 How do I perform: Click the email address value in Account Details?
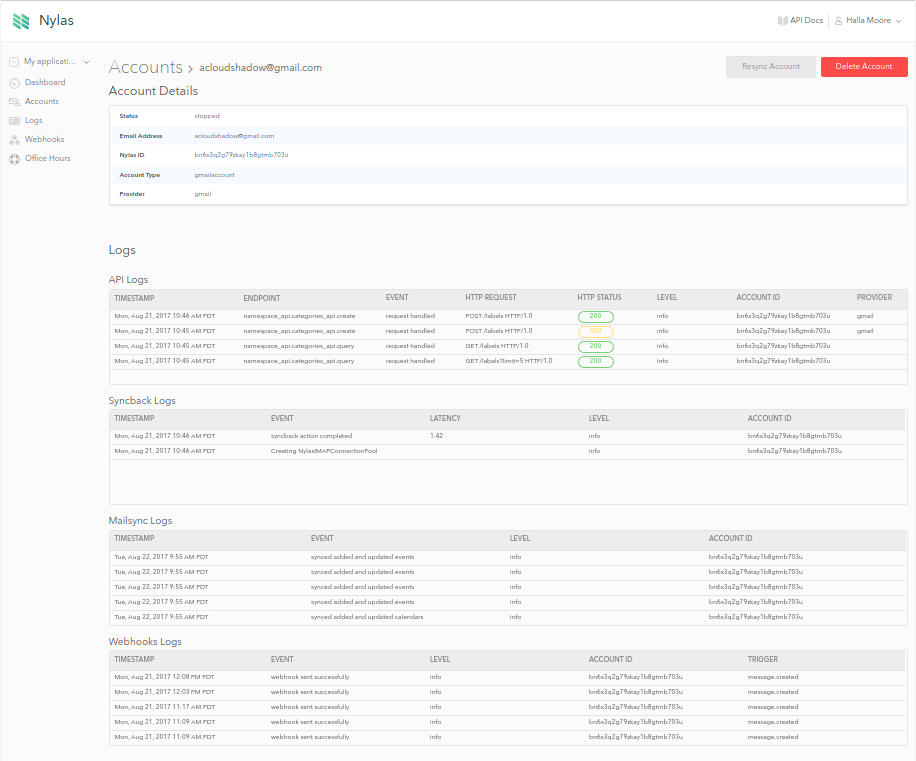point(234,136)
